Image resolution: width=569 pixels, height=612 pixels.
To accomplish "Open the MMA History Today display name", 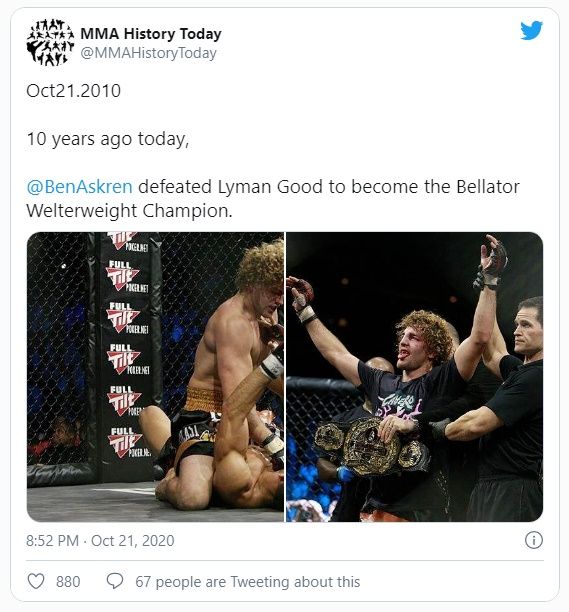I will [151, 34].
